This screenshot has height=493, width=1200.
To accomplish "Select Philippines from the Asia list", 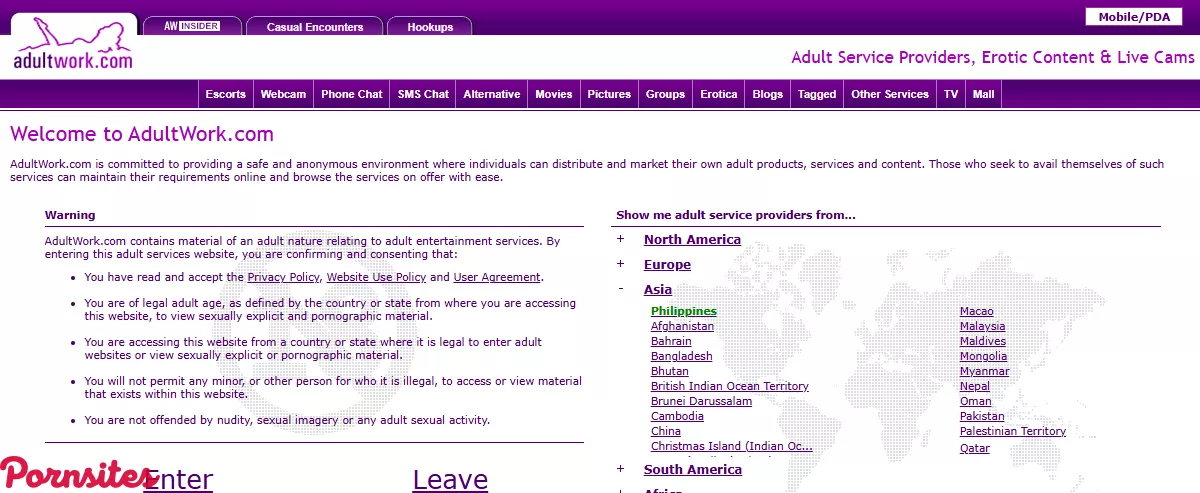I will (x=683, y=311).
